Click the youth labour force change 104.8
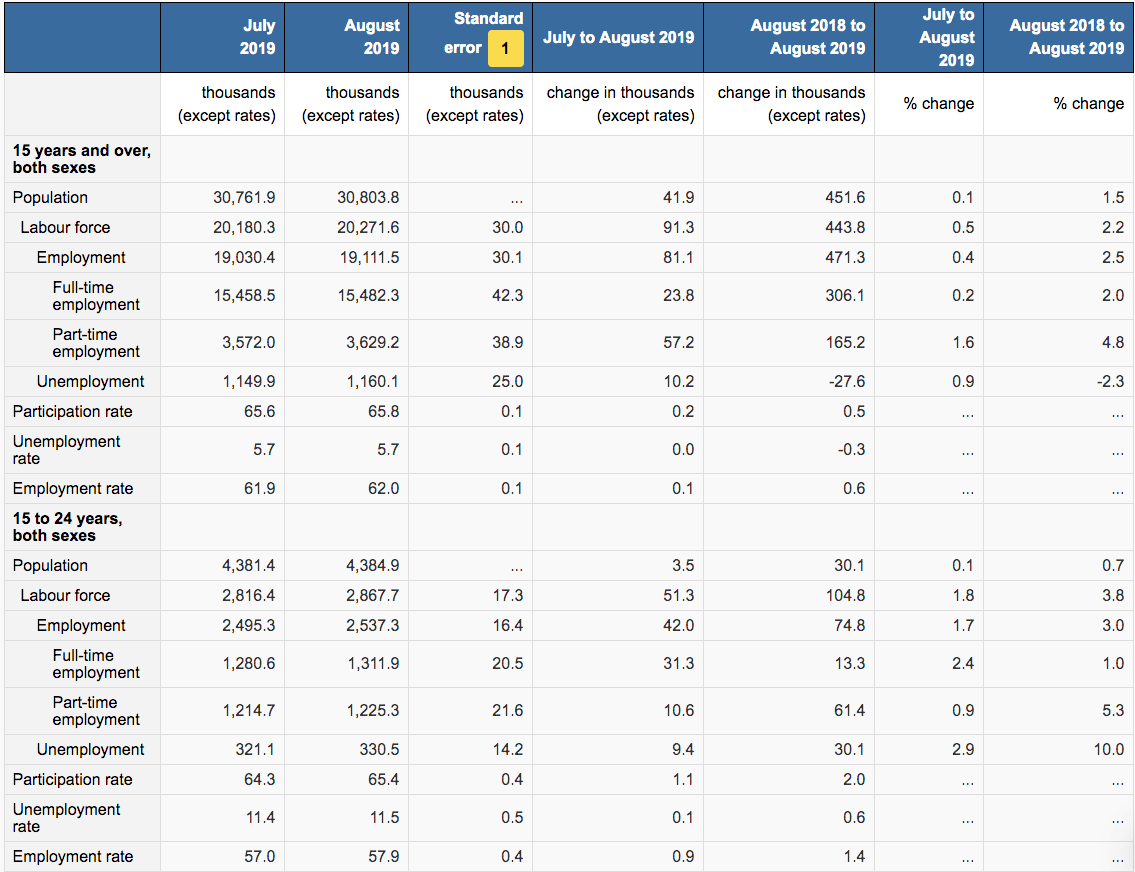 845,596
